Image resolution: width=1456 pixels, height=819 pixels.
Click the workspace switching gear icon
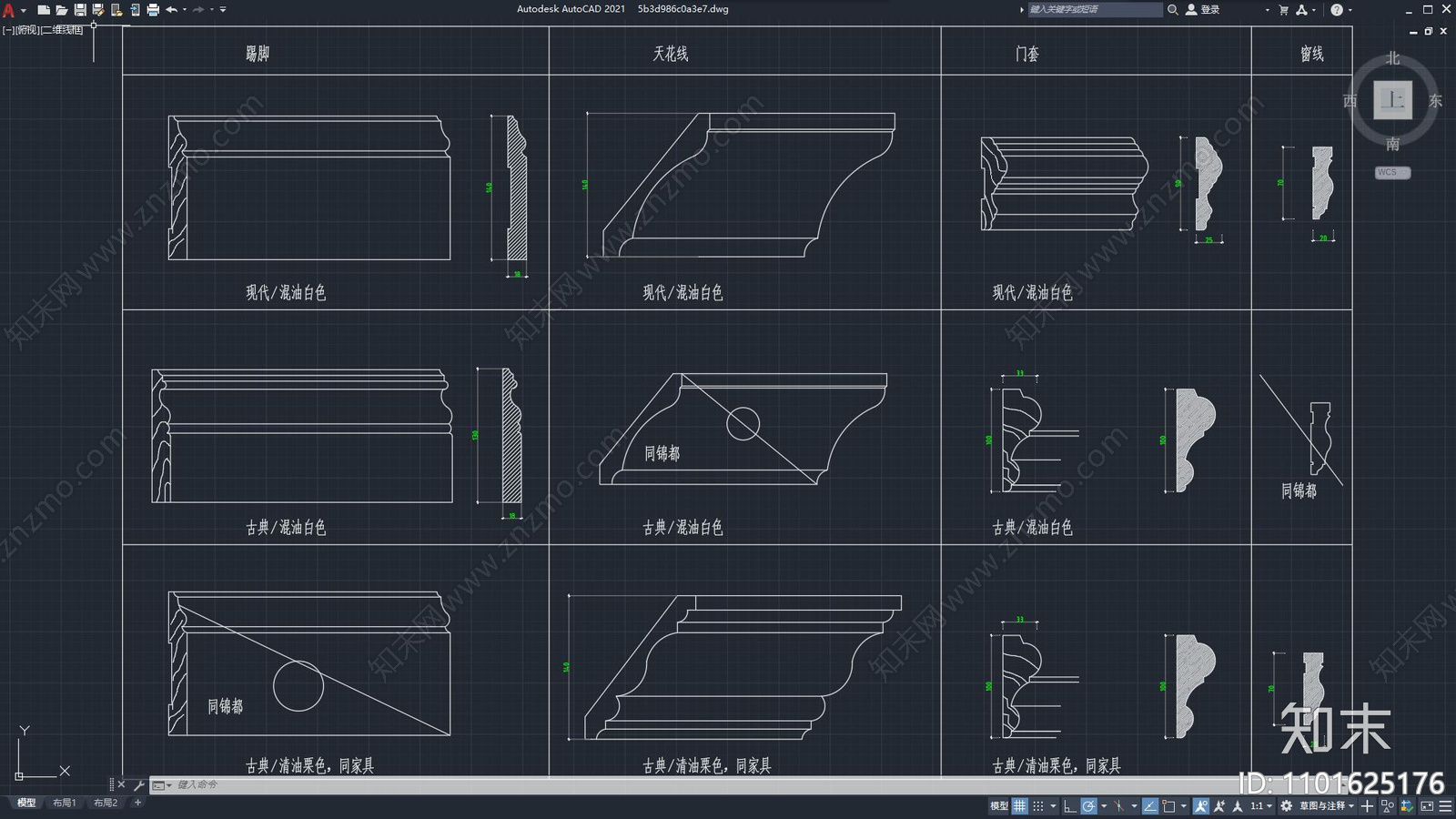pos(1286,805)
